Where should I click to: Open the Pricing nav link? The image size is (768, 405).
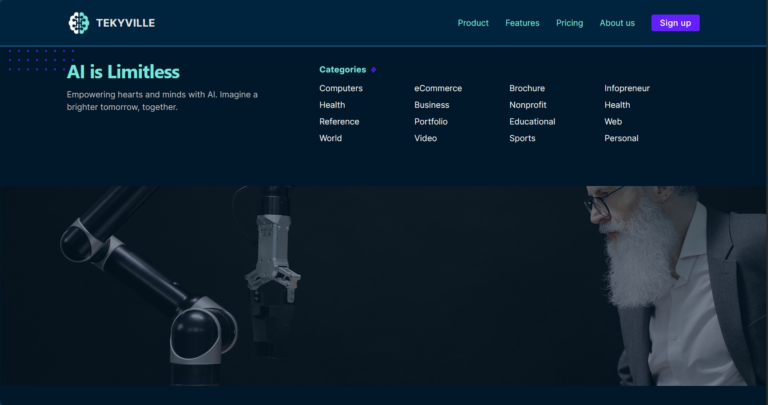[x=569, y=23]
